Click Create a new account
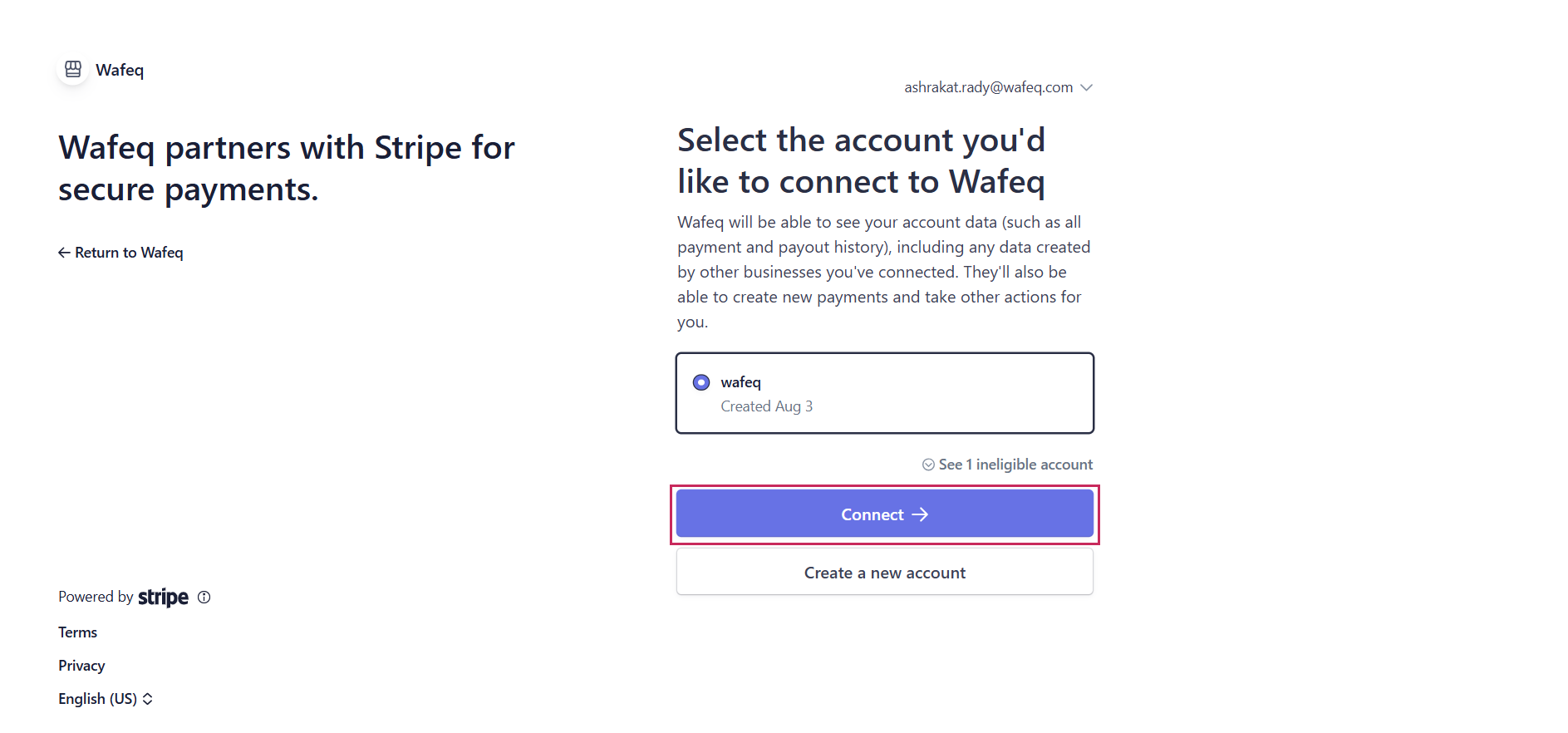The height and width of the screenshot is (733, 1568). [x=884, y=573]
